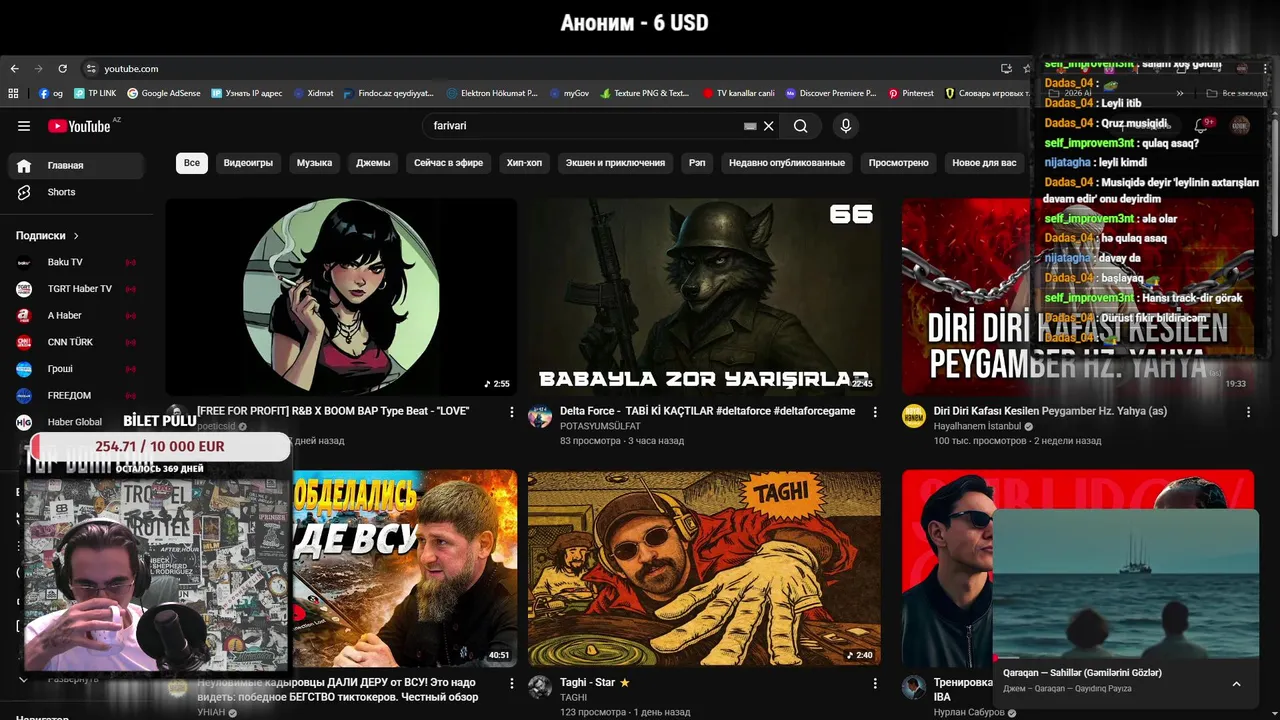Select Недавно опубликованные filter chip
This screenshot has height=720, width=1280.
tap(787, 163)
